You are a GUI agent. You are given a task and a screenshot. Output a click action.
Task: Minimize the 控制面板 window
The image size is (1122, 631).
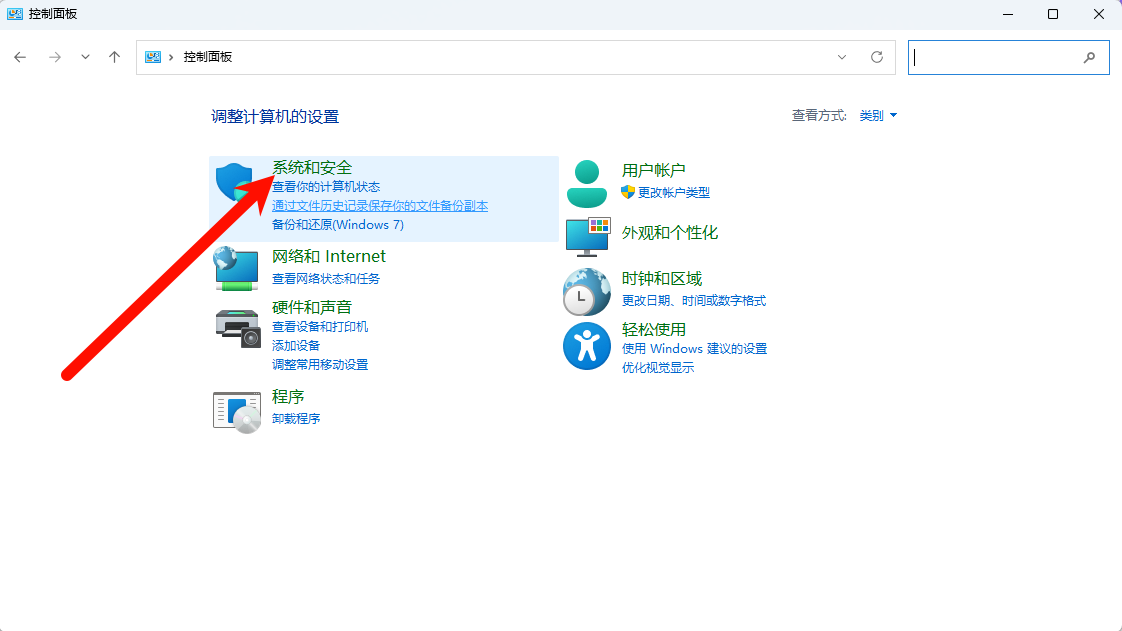(1008, 14)
